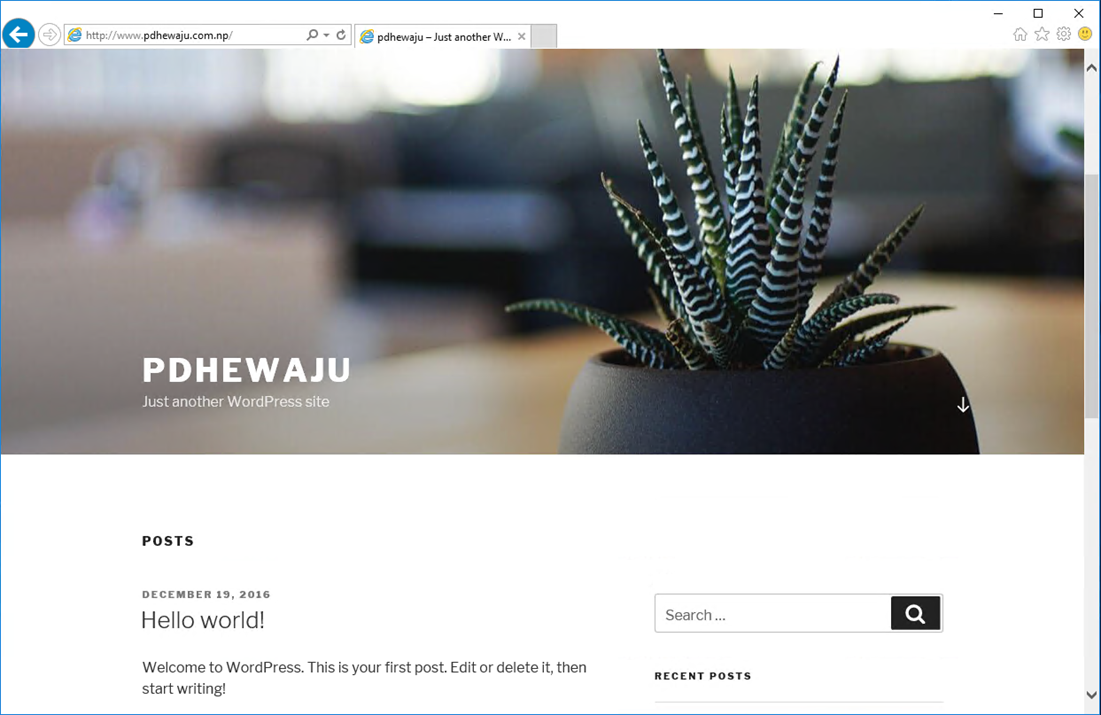Submit search with the black magnifier button
Viewport: 1101px width, 715px height.
(x=916, y=613)
